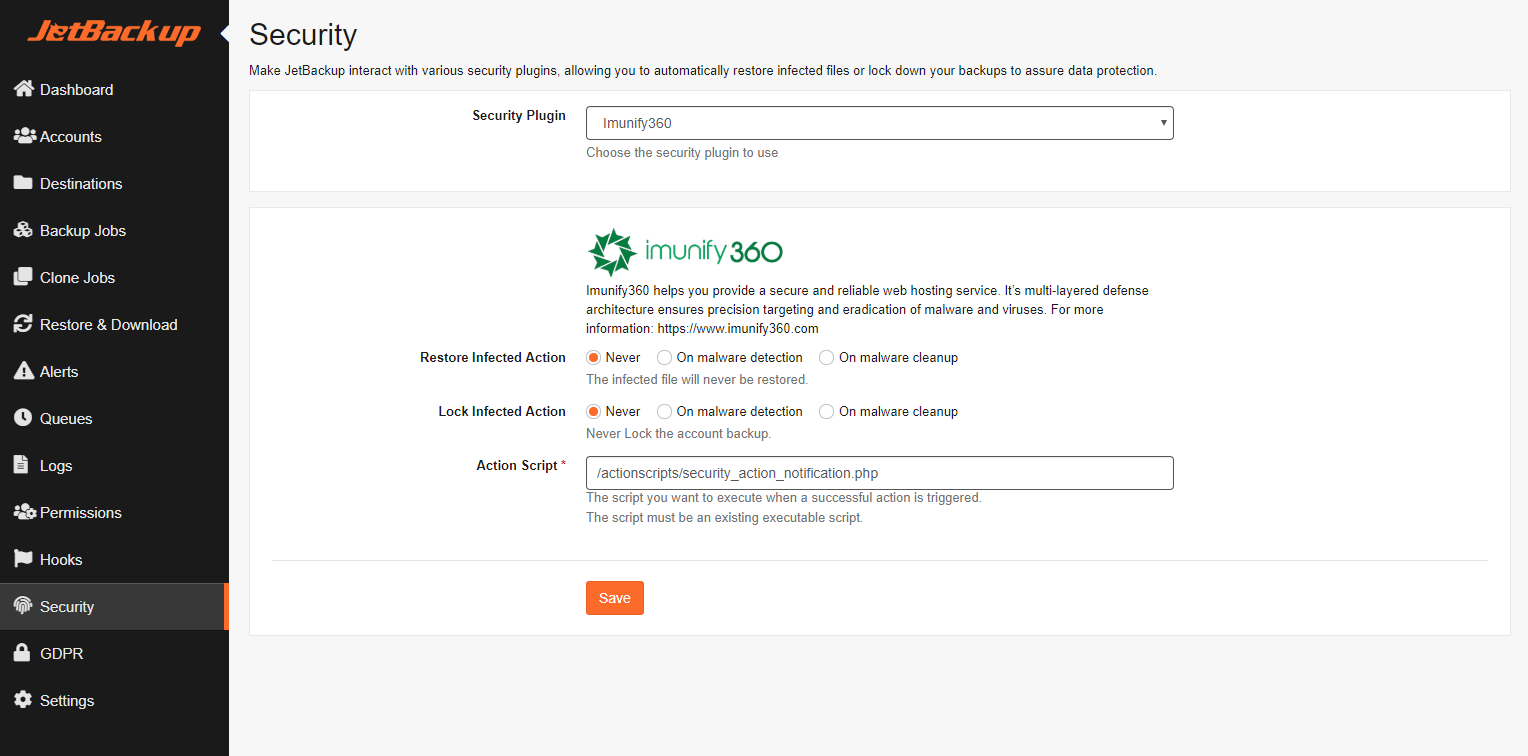
Task: Select Never for Lock Infected Action
Action: [593, 411]
